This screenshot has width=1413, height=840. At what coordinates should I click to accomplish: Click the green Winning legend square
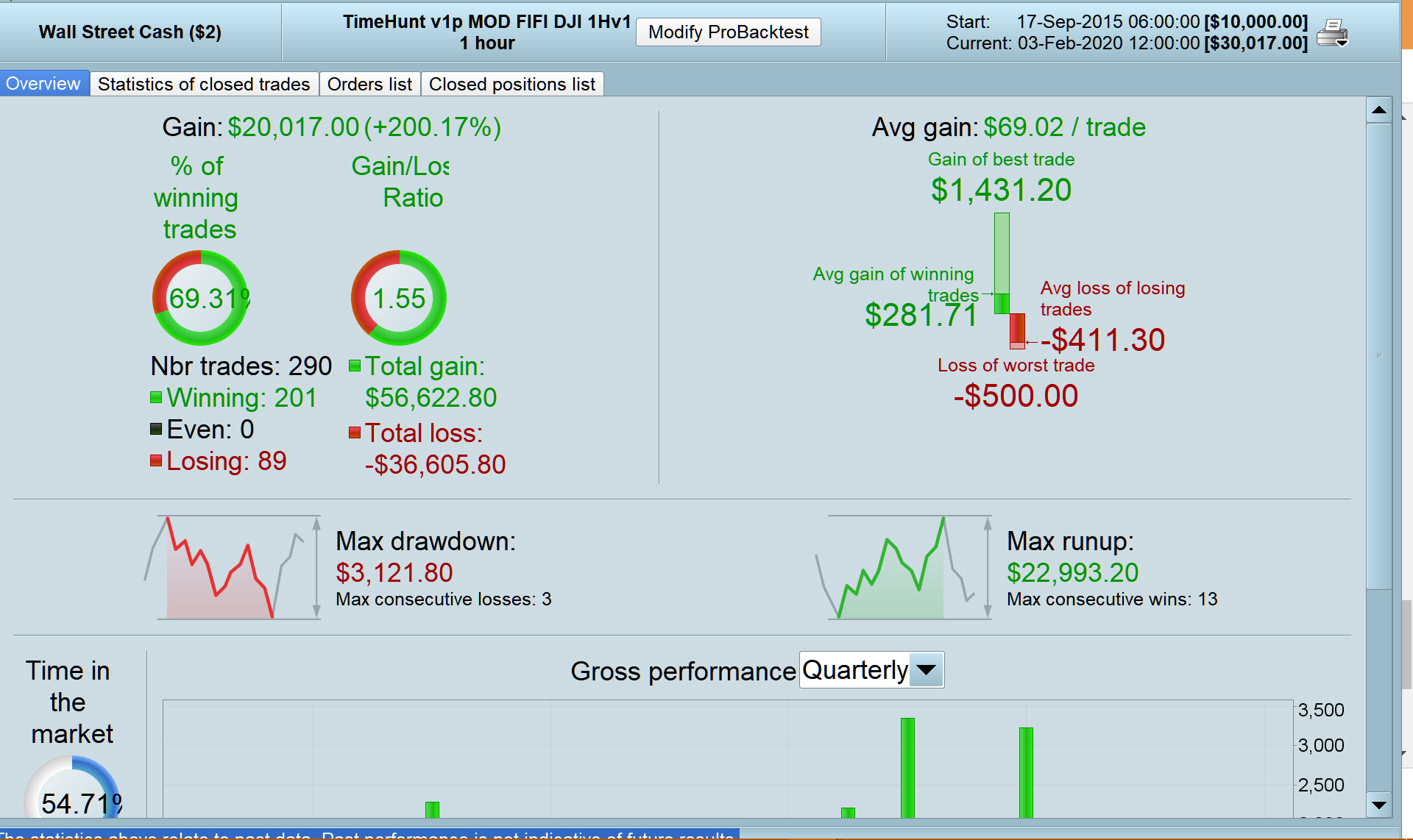click(x=156, y=398)
